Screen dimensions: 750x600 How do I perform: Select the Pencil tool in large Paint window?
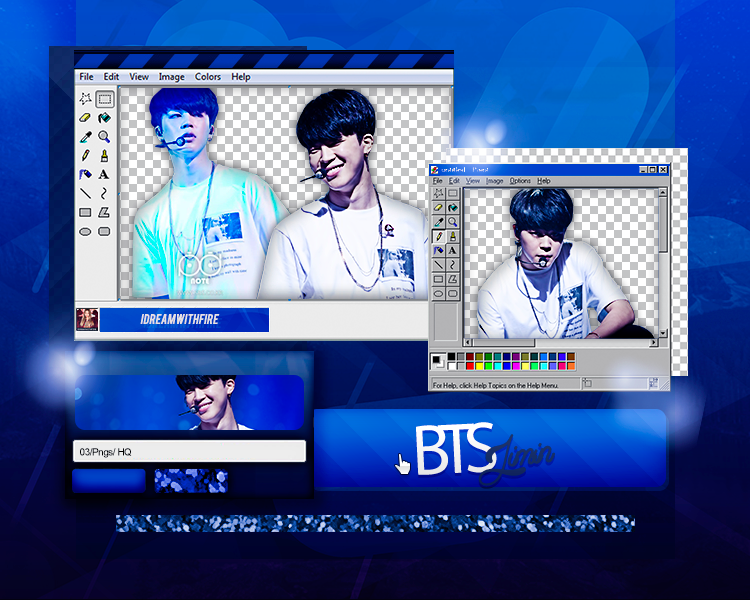[86, 156]
